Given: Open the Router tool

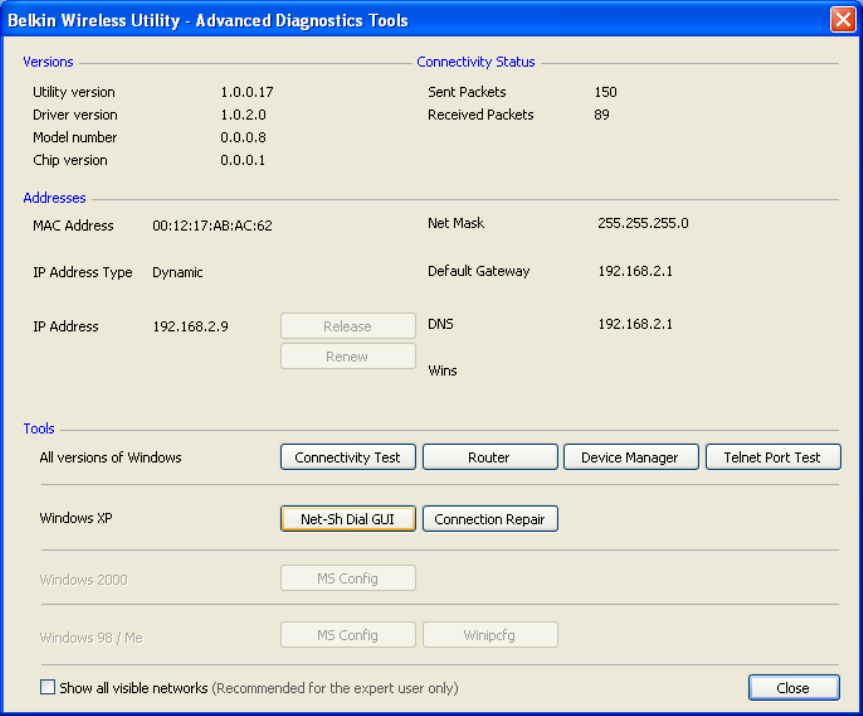Looking at the screenshot, I should point(490,457).
